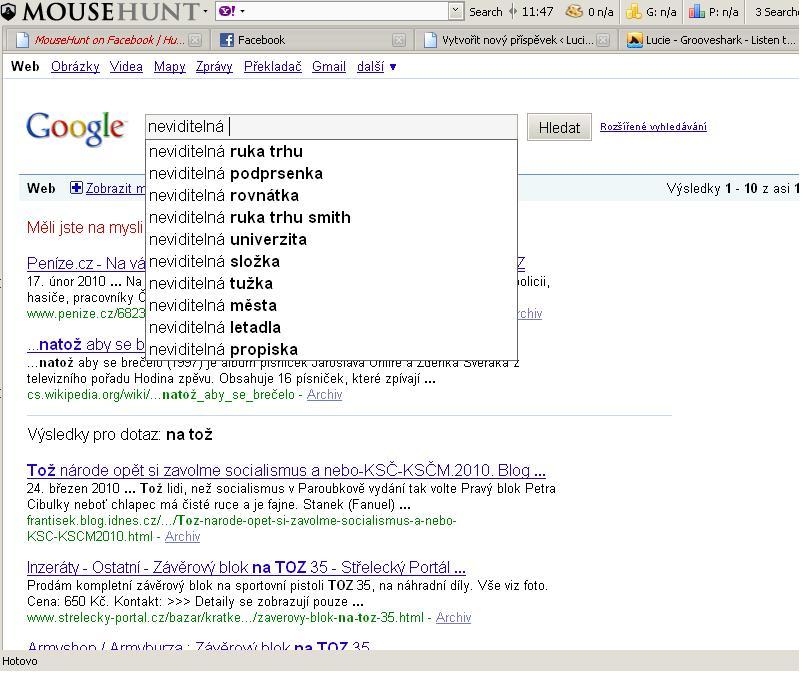The width and height of the screenshot is (803, 673).
Task: Open the Mapy link
Action: [170, 67]
